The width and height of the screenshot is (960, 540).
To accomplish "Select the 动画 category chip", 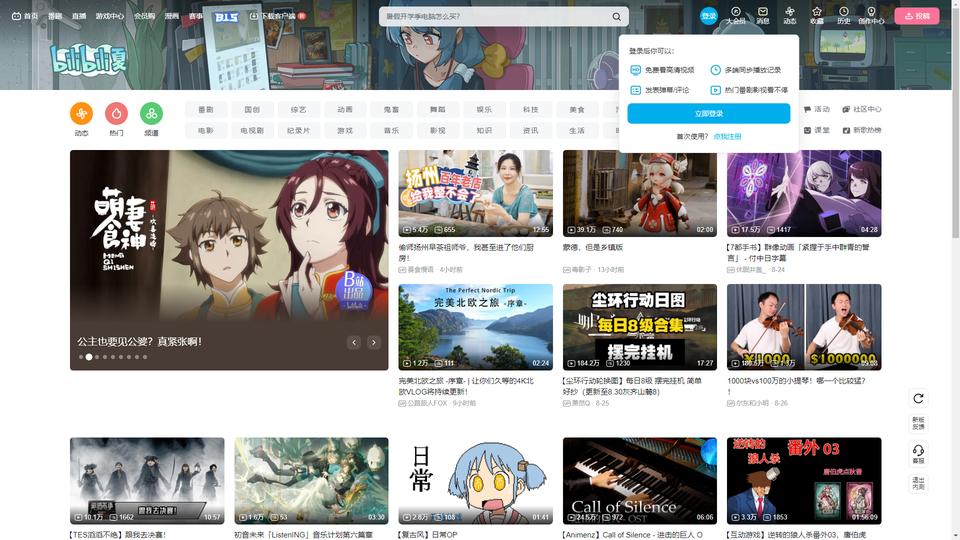I will 345,110.
